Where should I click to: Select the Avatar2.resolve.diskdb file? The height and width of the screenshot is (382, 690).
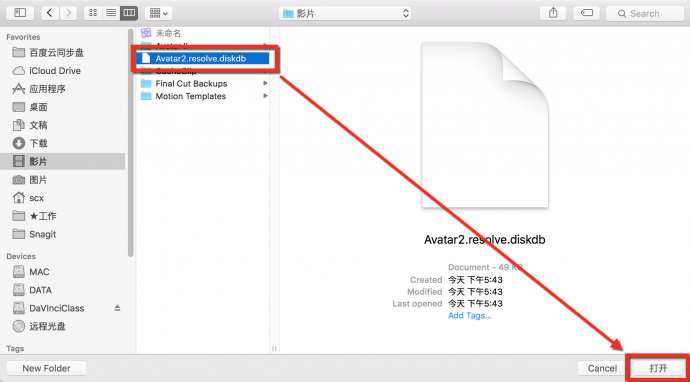[203, 58]
